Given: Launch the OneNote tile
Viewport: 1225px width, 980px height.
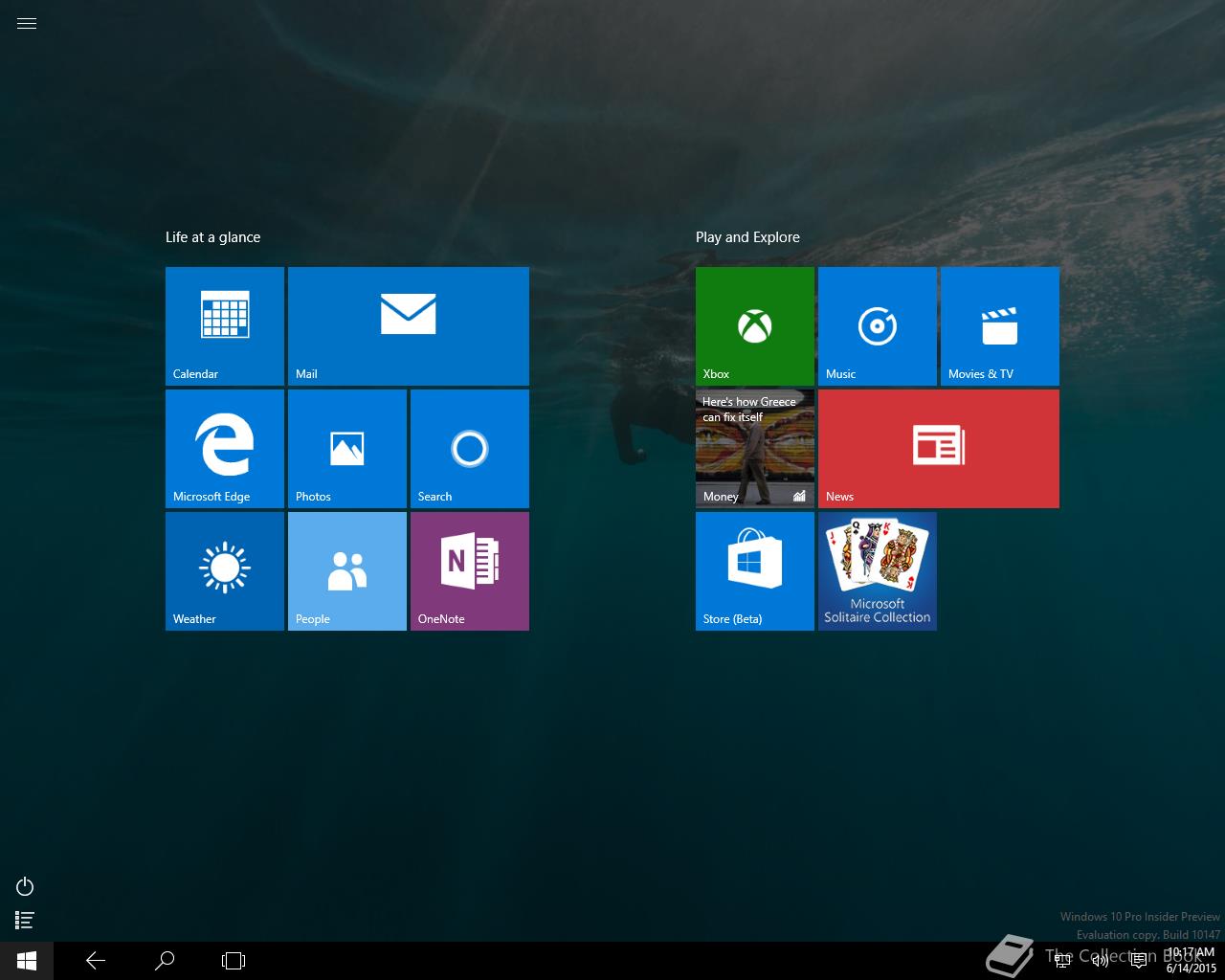Looking at the screenshot, I should [x=470, y=571].
